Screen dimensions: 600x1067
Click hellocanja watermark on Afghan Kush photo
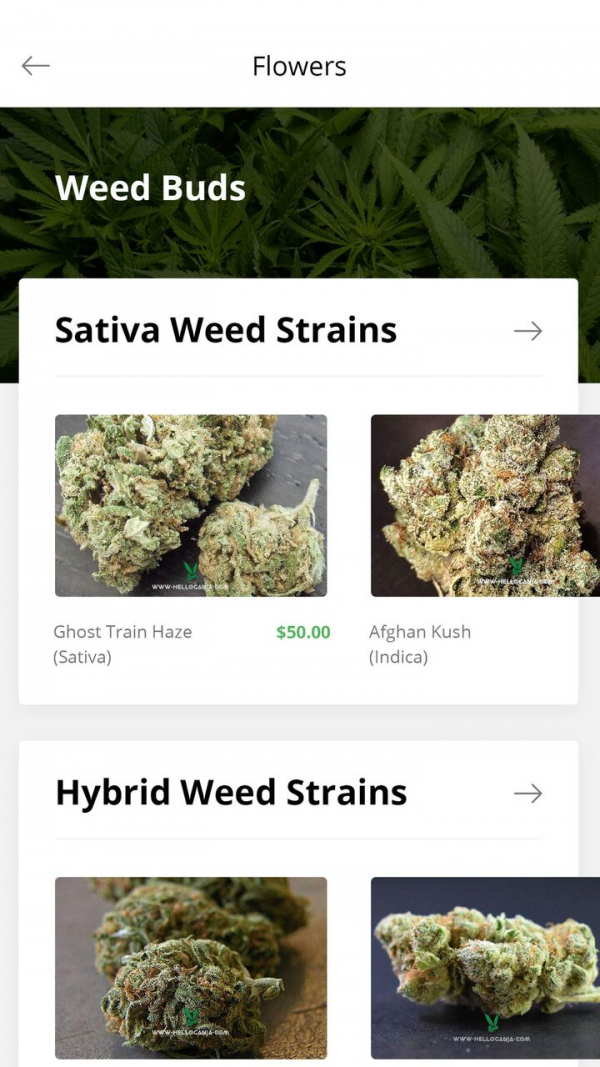517,572
